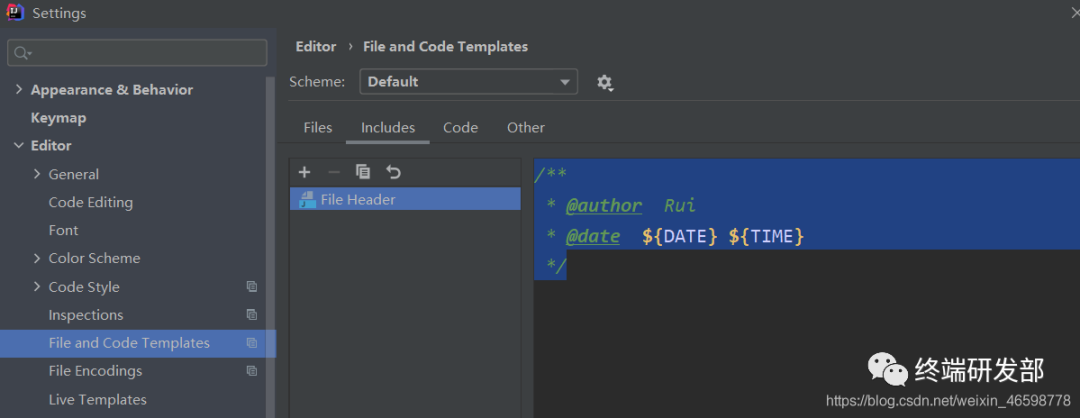Image resolution: width=1080 pixels, height=418 pixels.
Task: Click the project-level icon beside Inspections
Action: tap(252, 315)
